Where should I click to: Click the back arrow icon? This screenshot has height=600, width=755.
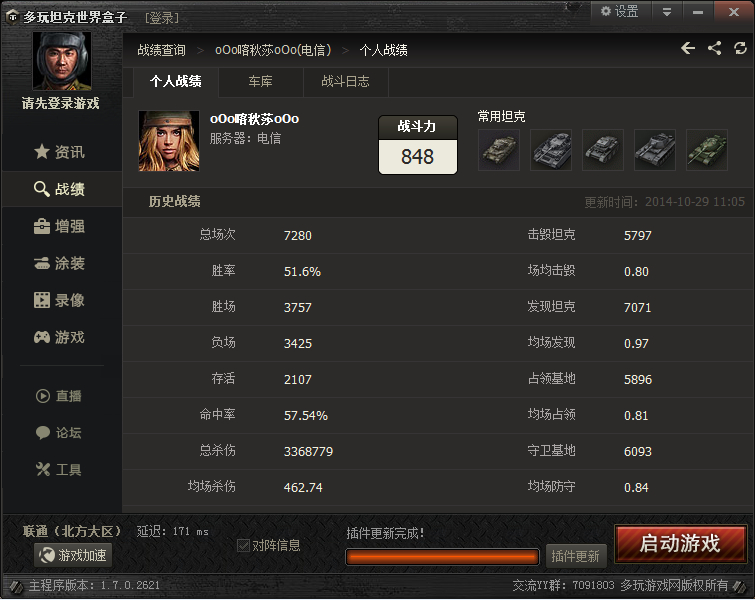[x=688, y=48]
